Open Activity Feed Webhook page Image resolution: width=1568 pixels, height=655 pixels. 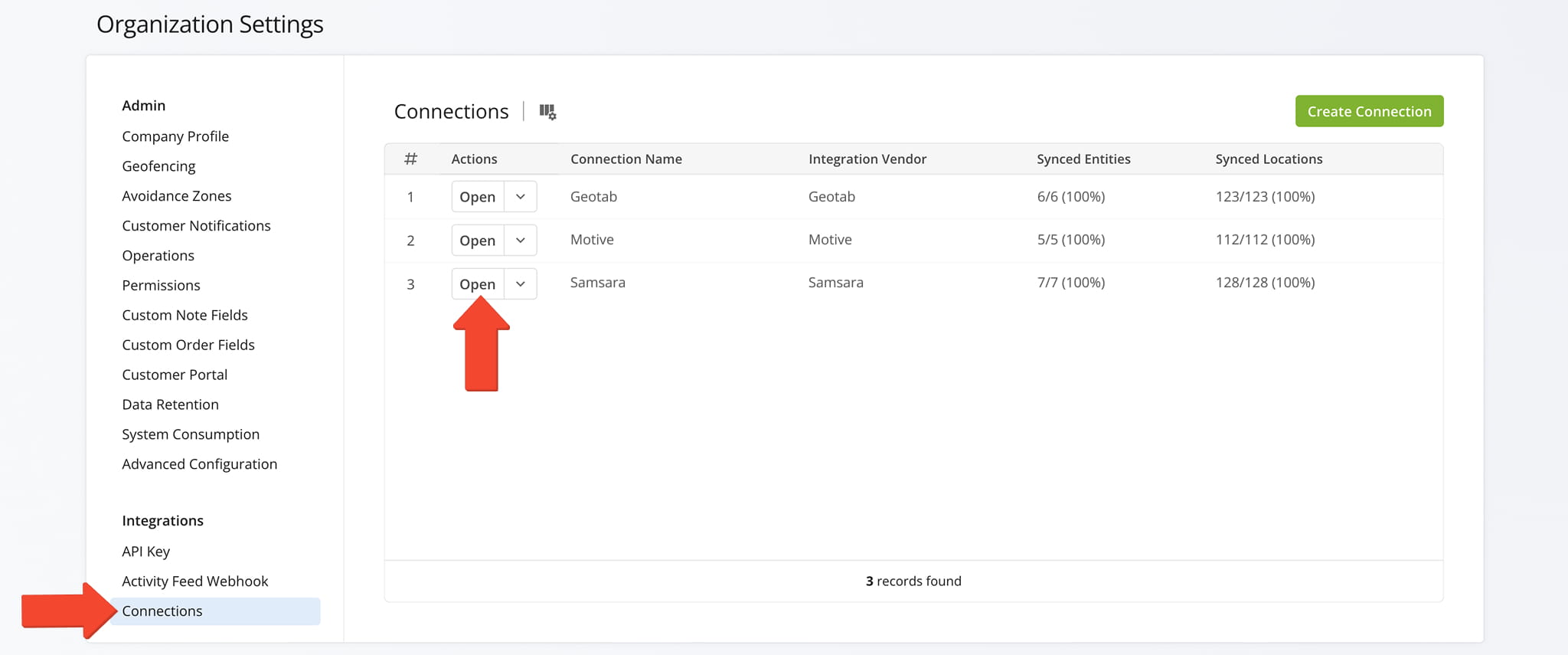[x=195, y=581]
